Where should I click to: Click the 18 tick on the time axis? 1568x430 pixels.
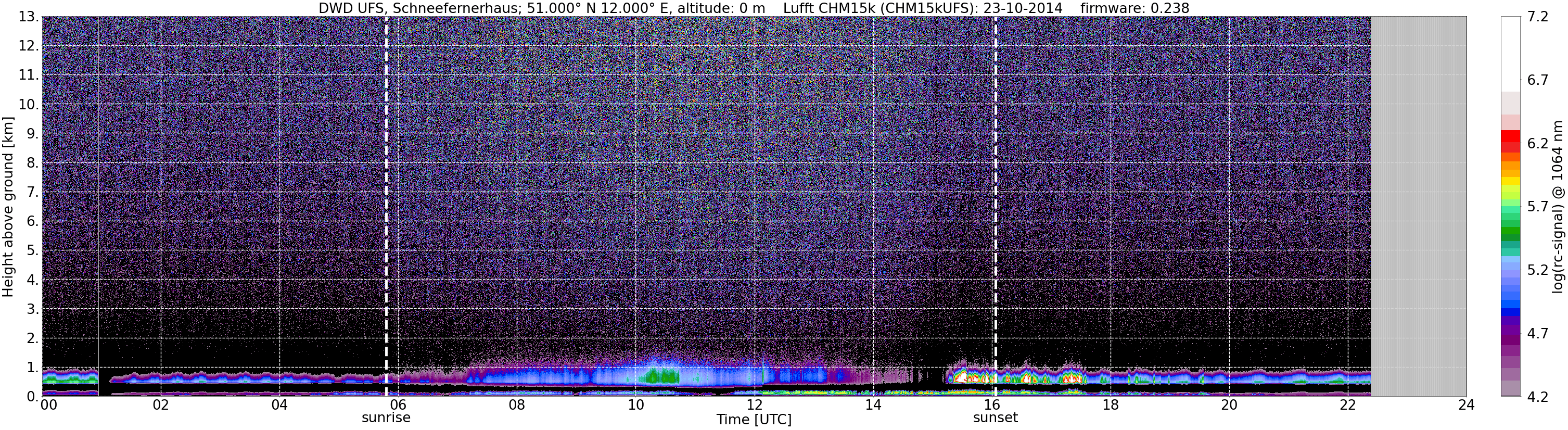(1110, 405)
